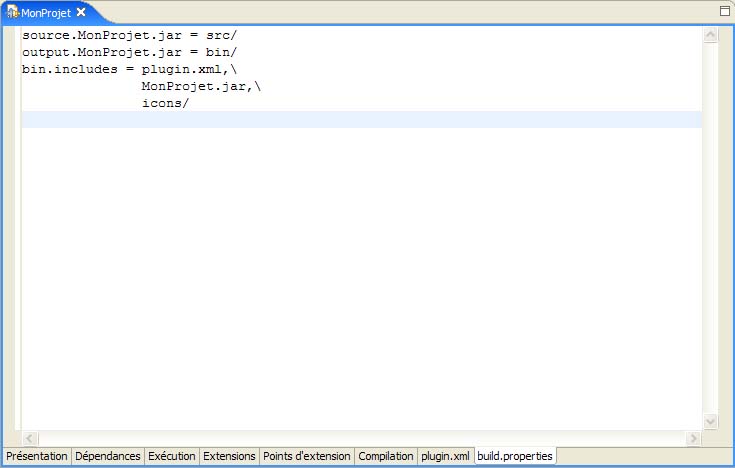Click the plugin icon on MonProjet tab
This screenshot has height=468, width=735.
pos(13,12)
